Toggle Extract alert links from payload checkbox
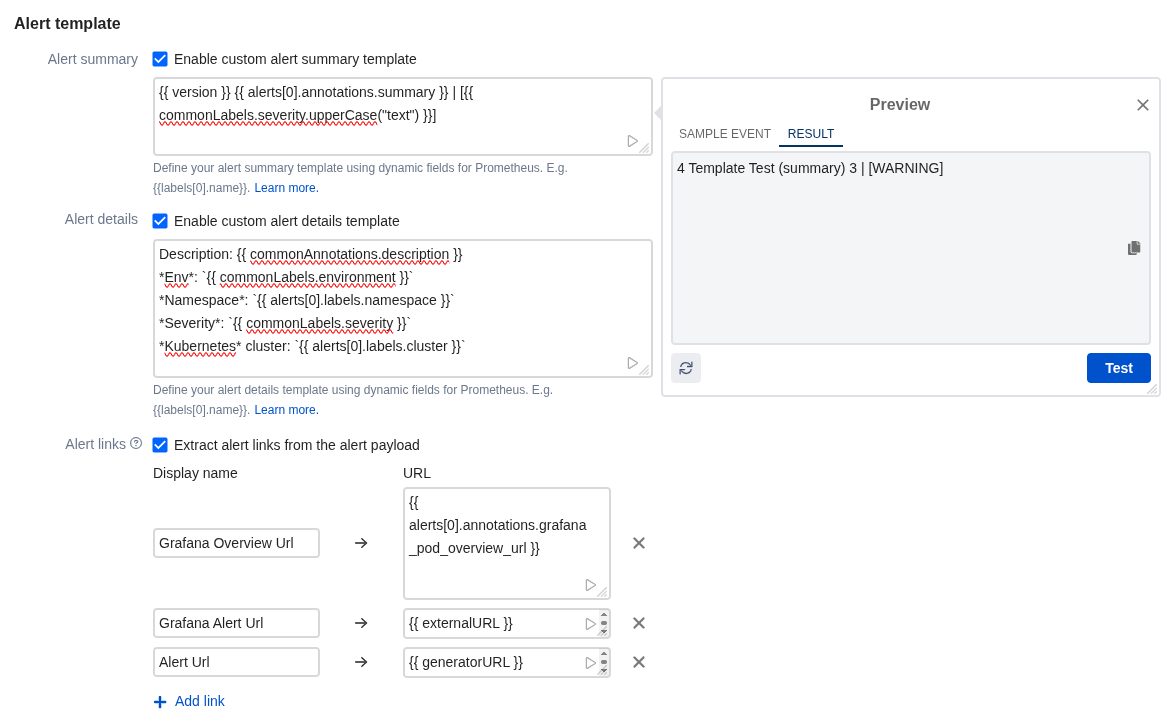 (x=160, y=445)
